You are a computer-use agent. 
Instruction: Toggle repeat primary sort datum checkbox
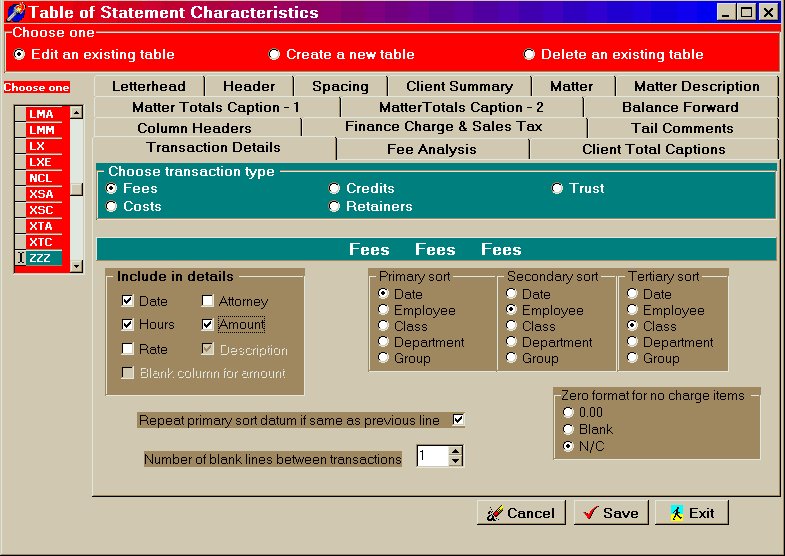point(459,420)
